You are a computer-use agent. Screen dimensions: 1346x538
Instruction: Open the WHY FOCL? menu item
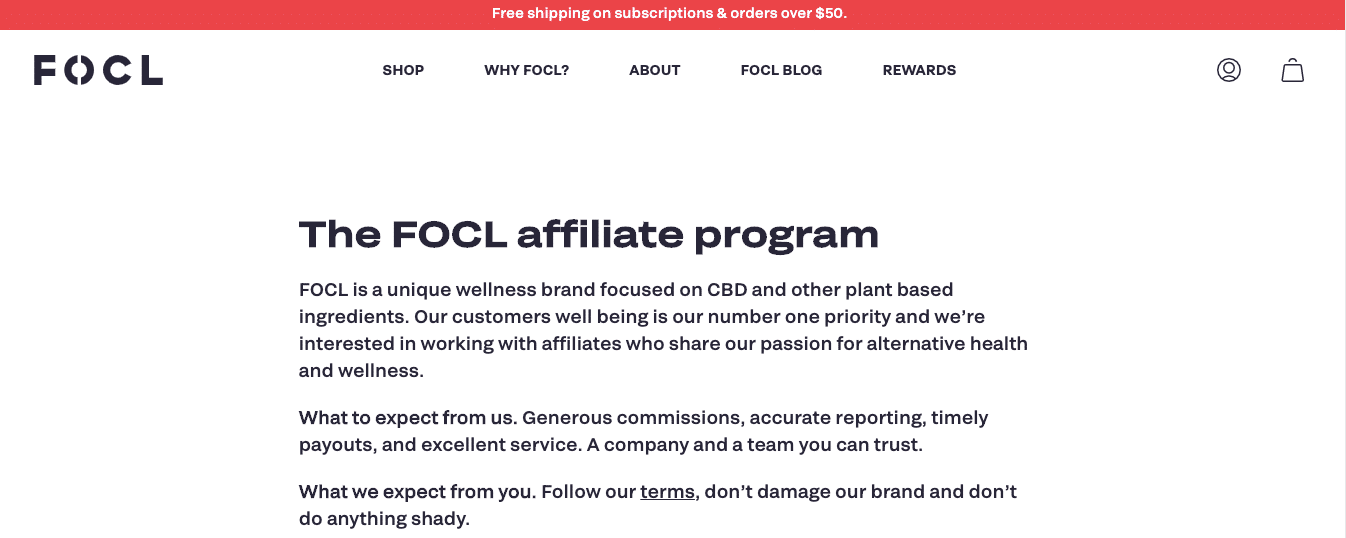point(526,70)
